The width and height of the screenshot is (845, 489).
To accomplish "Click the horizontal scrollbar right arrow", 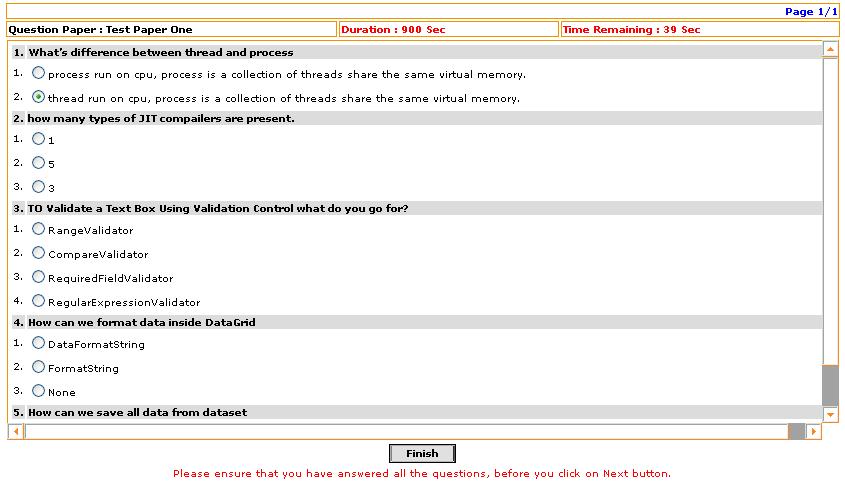I will coord(814,431).
